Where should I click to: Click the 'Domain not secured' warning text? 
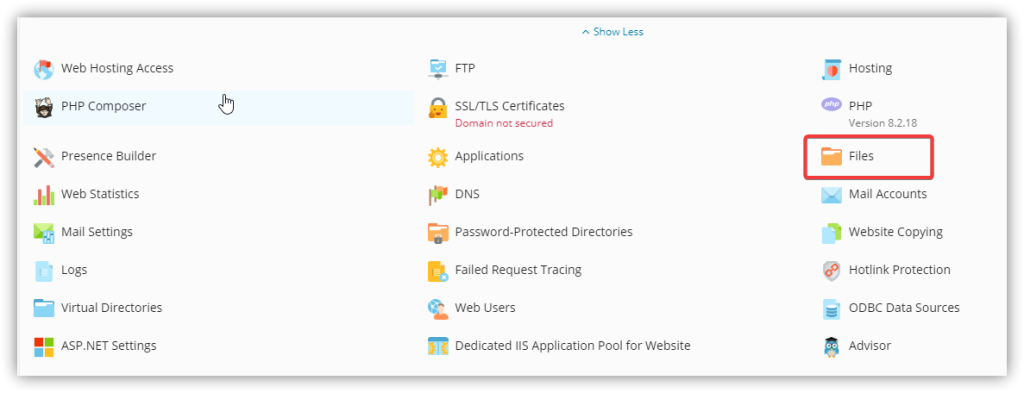[x=504, y=123]
